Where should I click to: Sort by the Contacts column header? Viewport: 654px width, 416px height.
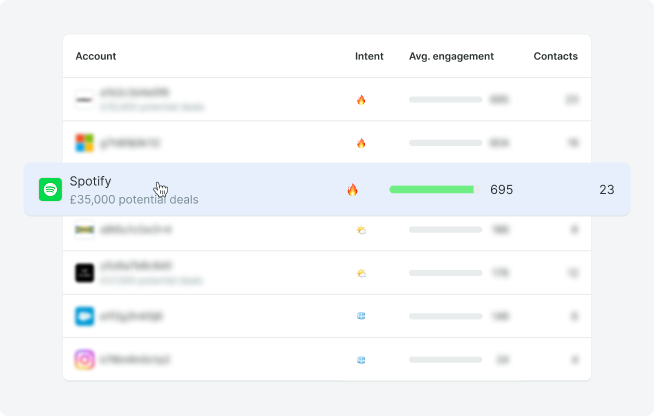tap(555, 56)
